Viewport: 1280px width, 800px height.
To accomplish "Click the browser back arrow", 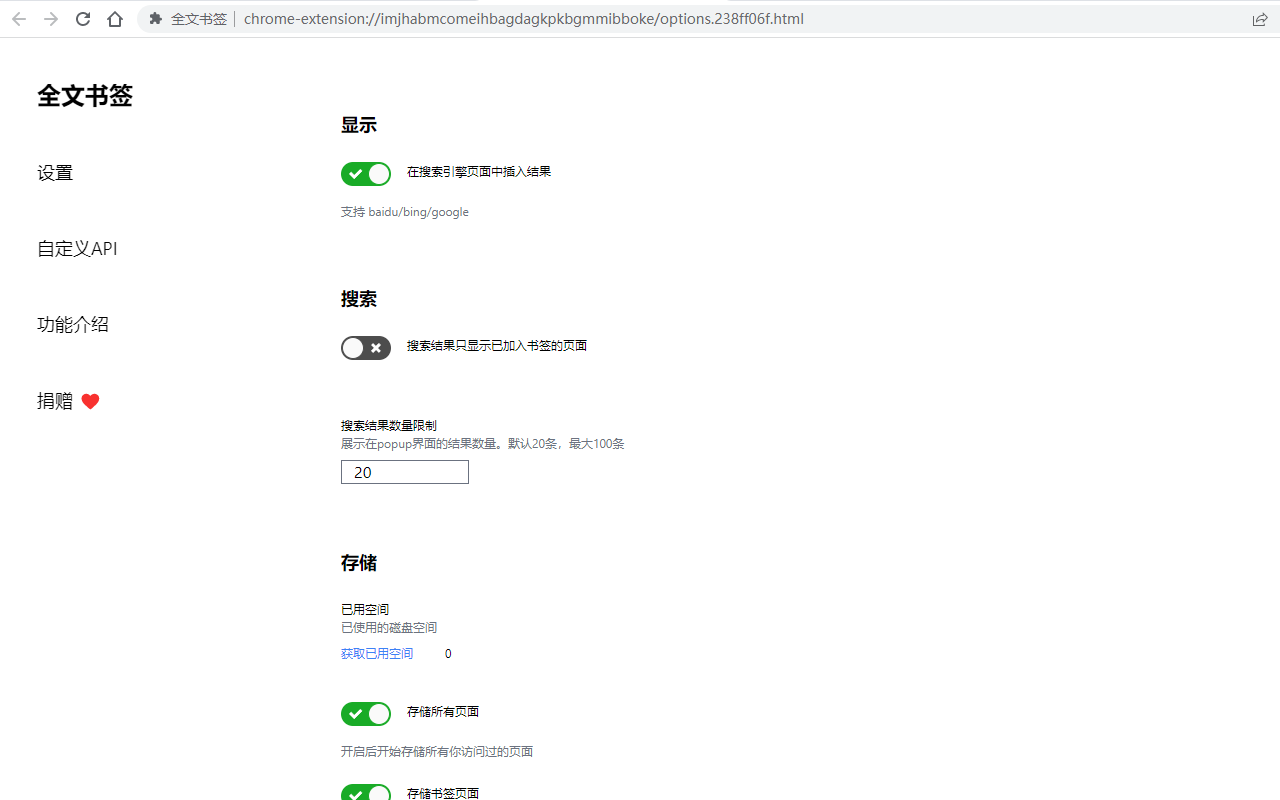I will (19, 19).
